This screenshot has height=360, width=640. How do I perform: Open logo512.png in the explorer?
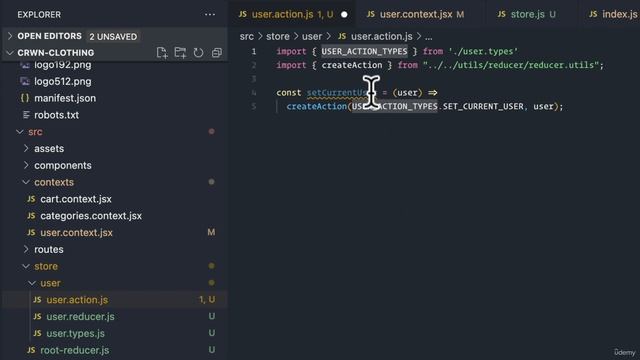click(x=62, y=81)
